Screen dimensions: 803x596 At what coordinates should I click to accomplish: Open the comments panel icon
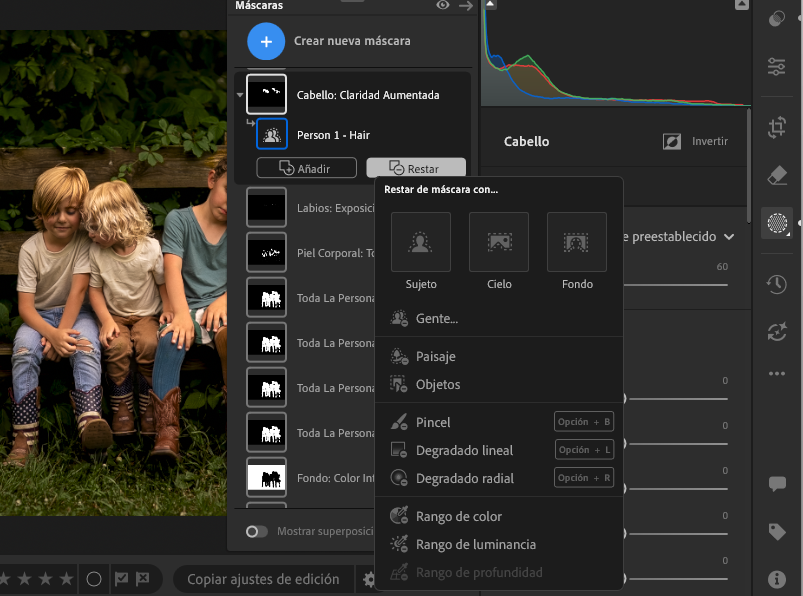pyautogui.click(x=777, y=484)
